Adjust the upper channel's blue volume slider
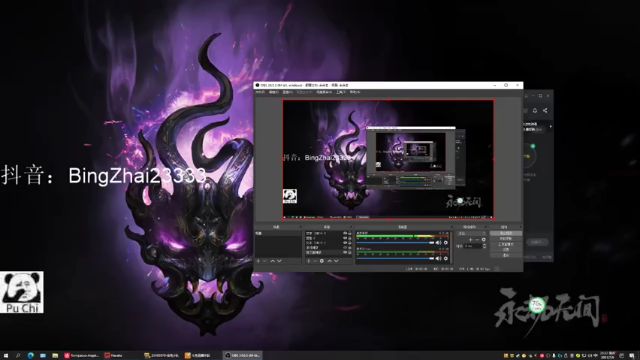The height and width of the screenshot is (360, 640). point(395,243)
